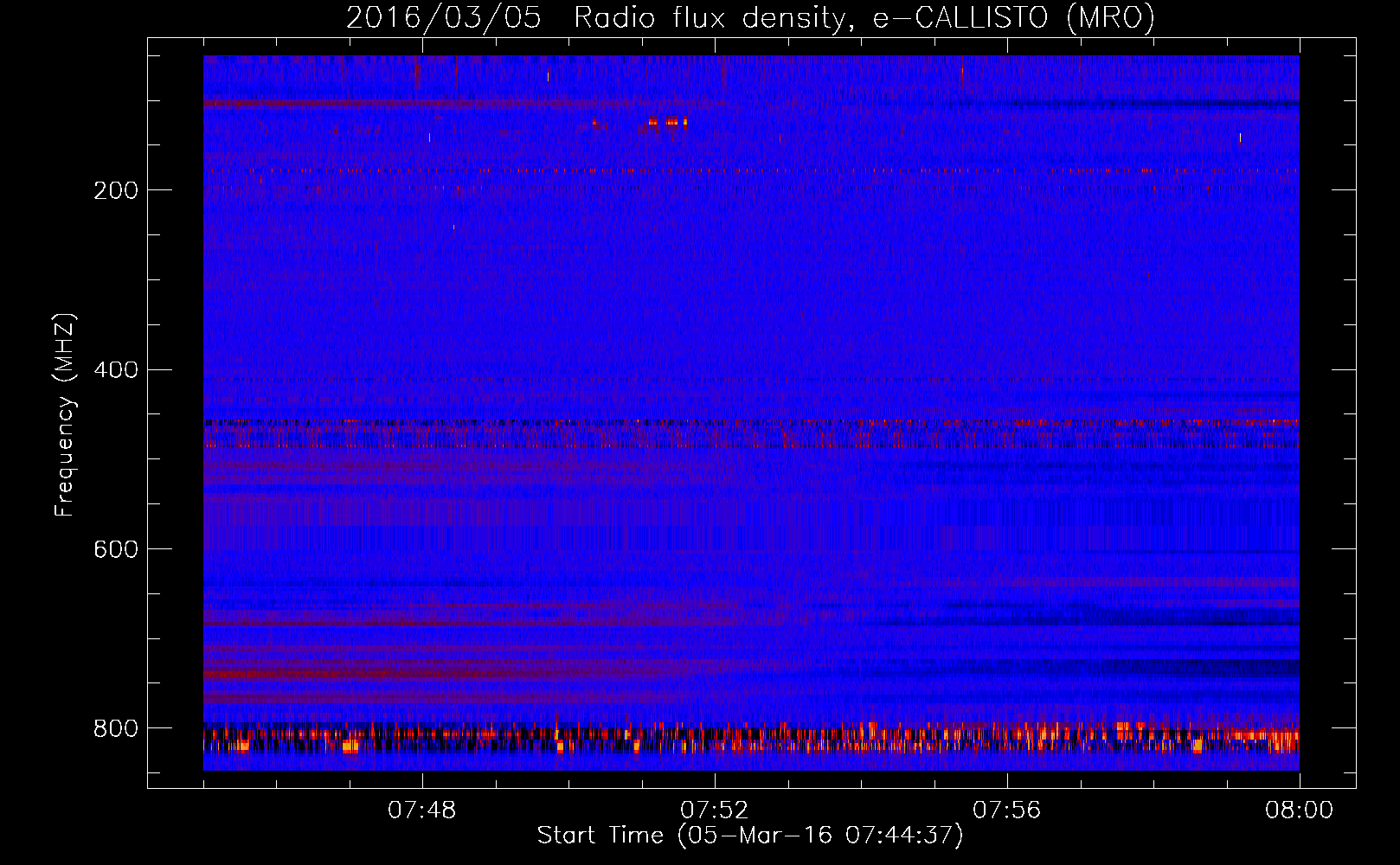Click the 400 frequency tick label
The height and width of the screenshot is (865, 1400).
coord(115,370)
